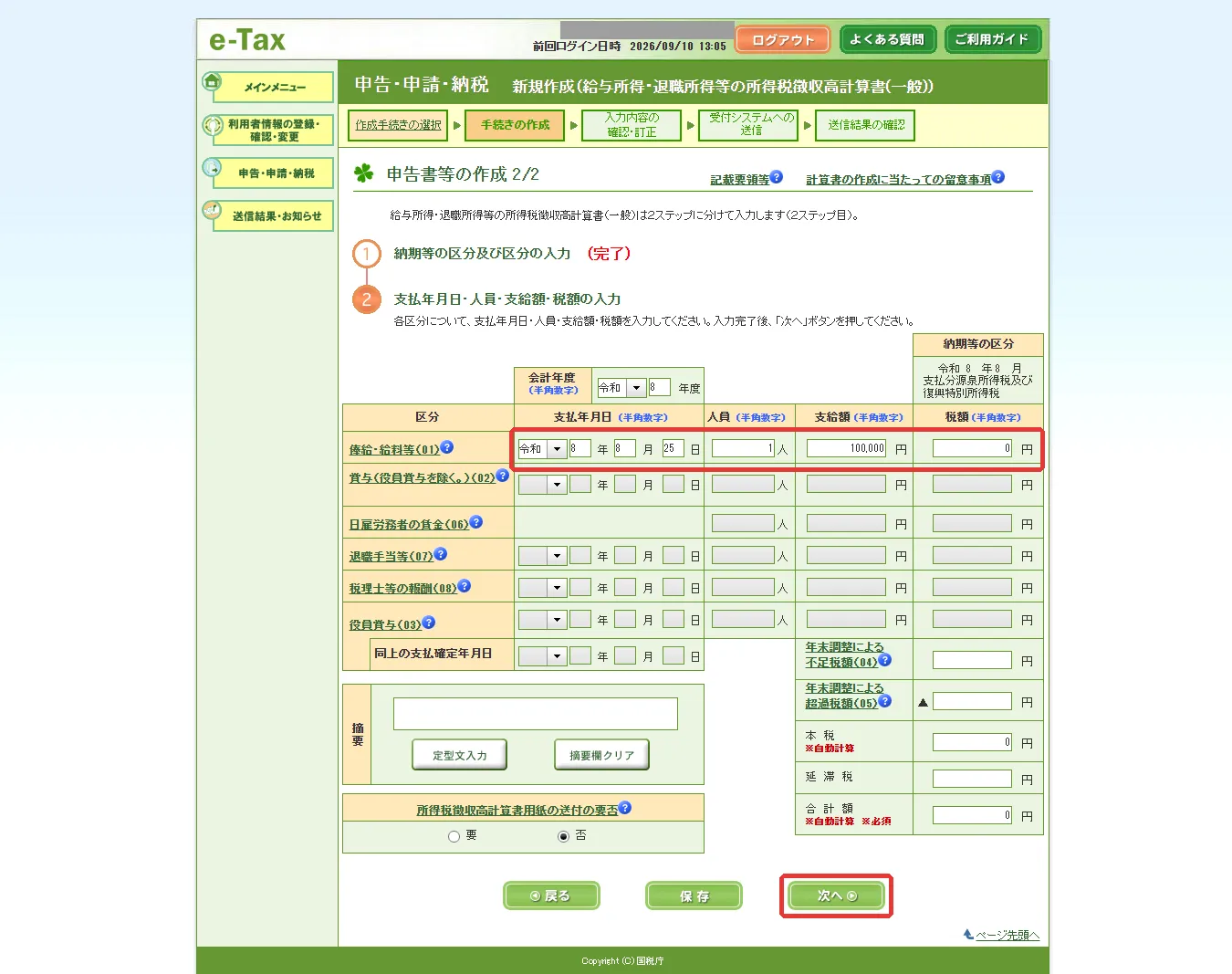Open help icon next to 記載要領等
Viewport: 1232px width, 974px height.
click(x=777, y=177)
